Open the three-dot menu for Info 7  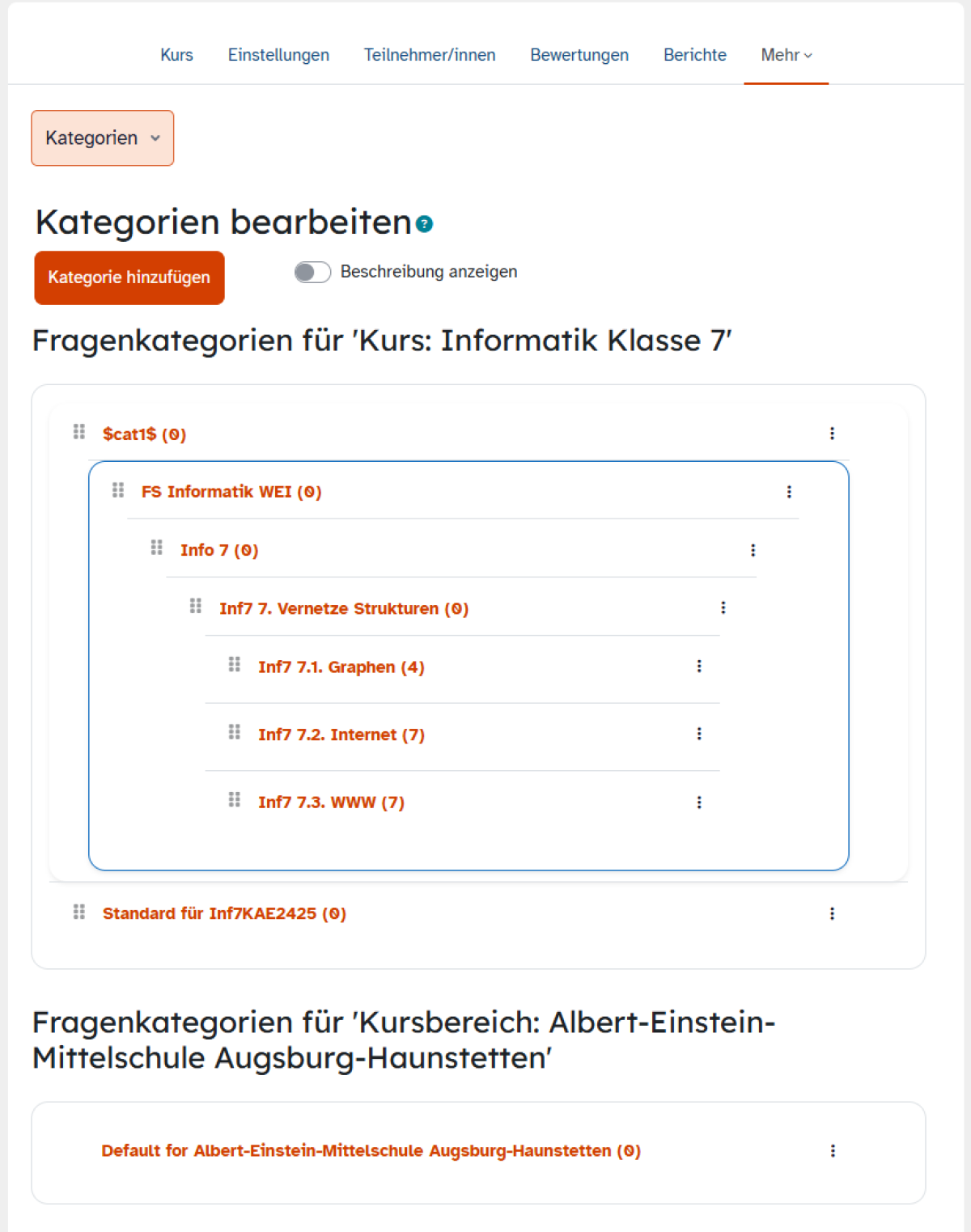click(x=753, y=550)
